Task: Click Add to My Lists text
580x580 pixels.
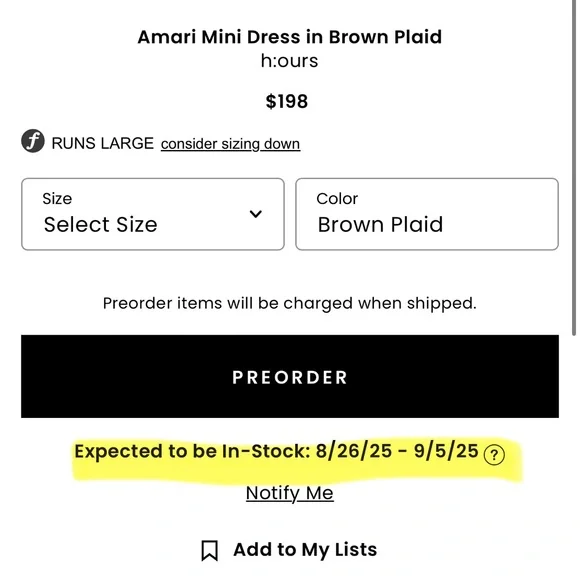Action: coord(305,550)
